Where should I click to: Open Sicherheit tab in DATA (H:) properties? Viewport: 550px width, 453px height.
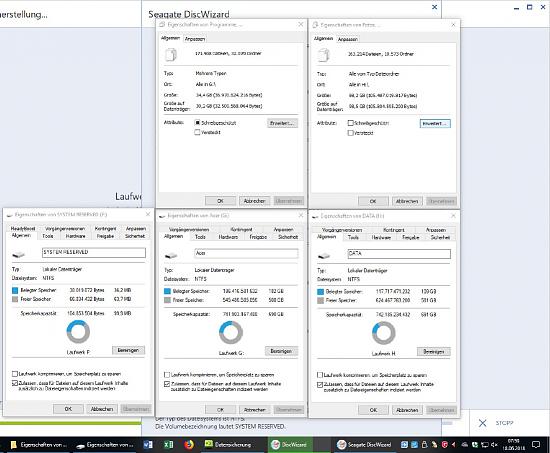coord(440,238)
